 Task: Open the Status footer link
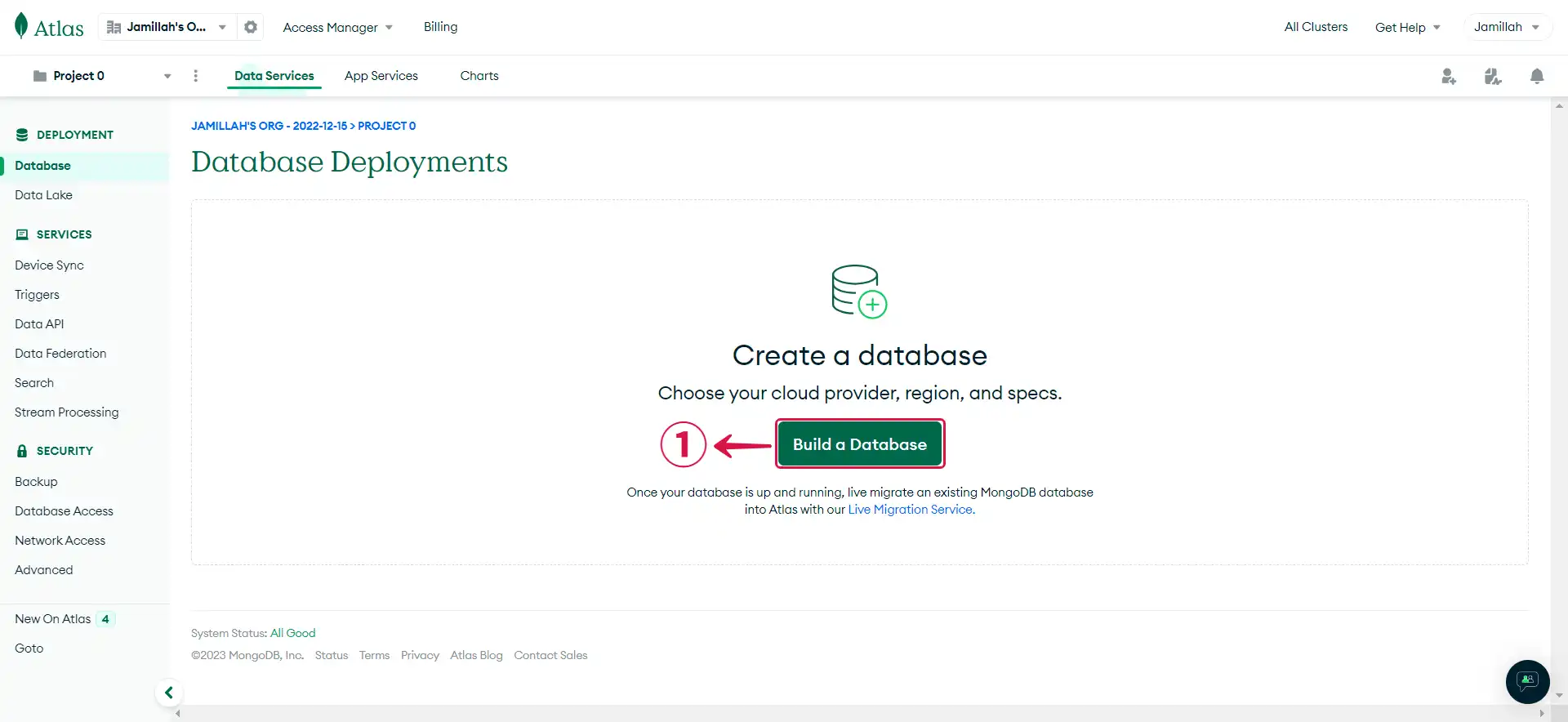(x=332, y=655)
